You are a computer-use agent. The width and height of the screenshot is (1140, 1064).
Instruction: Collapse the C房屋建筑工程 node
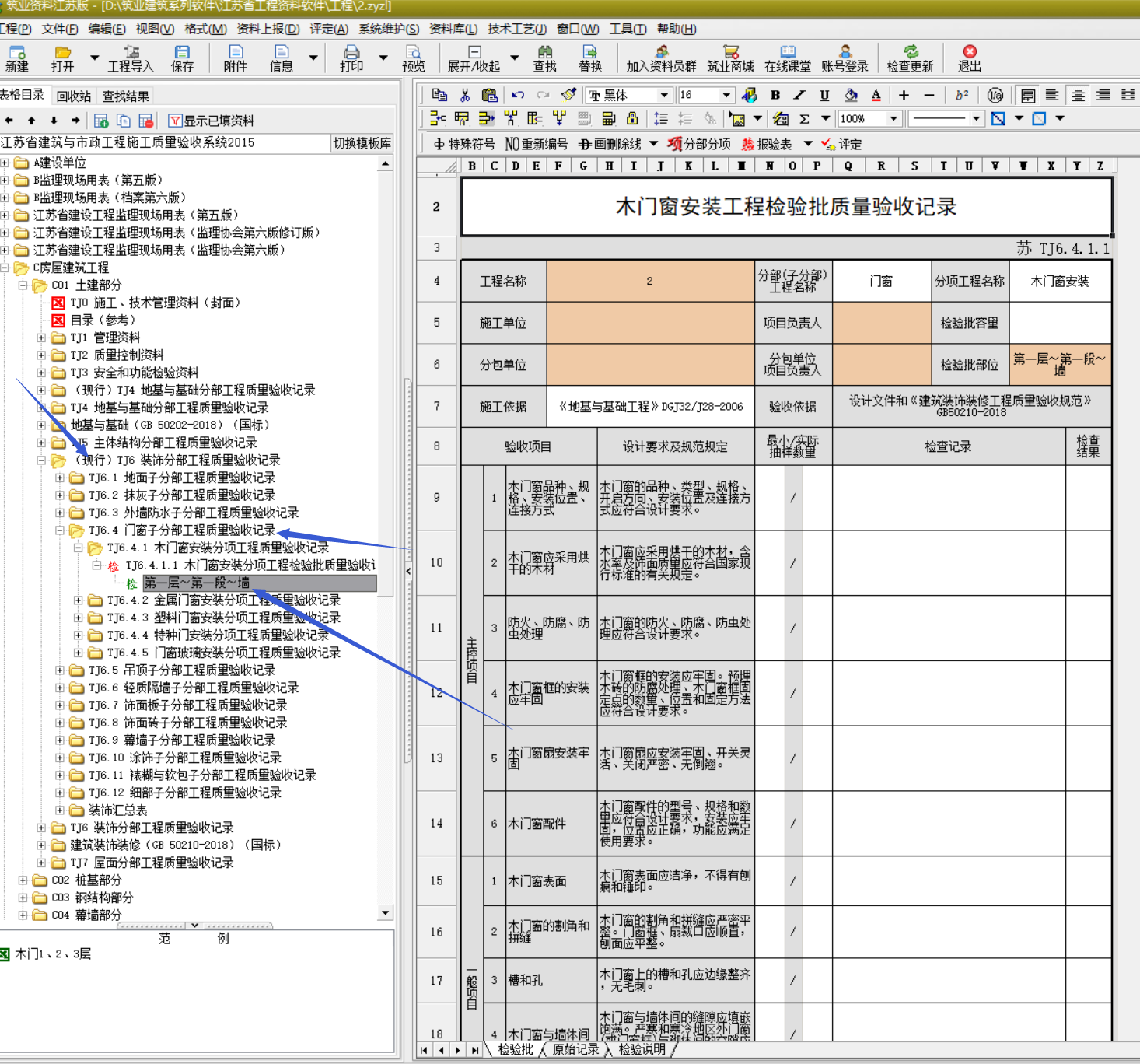pyautogui.click(x=5, y=268)
